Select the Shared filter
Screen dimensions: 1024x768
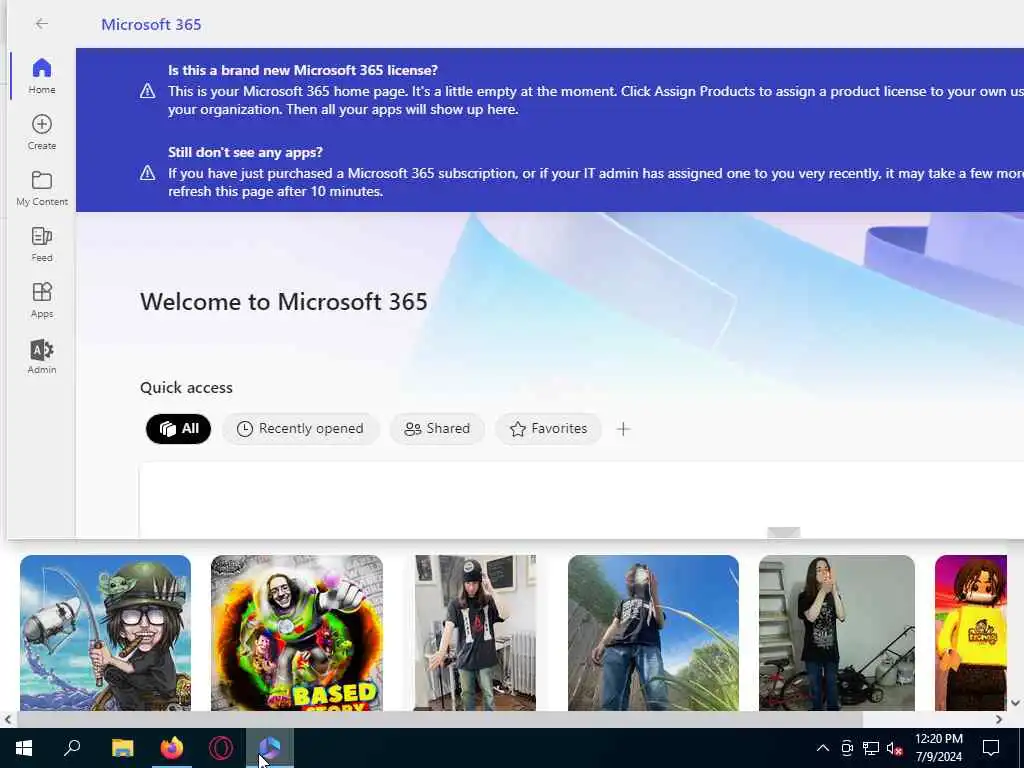(437, 428)
